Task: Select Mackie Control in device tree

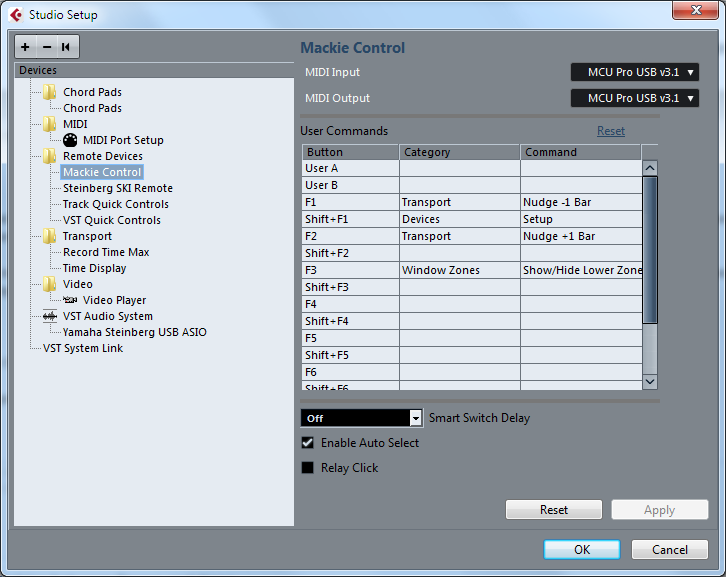Action: pyautogui.click(x=102, y=172)
